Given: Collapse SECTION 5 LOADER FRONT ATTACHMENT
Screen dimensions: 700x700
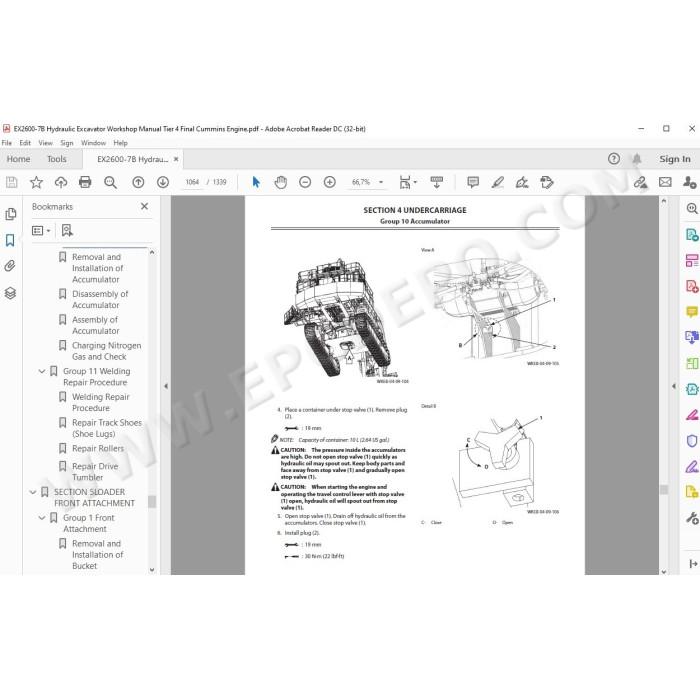Looking at the screenshot, I should coord(33,492).
